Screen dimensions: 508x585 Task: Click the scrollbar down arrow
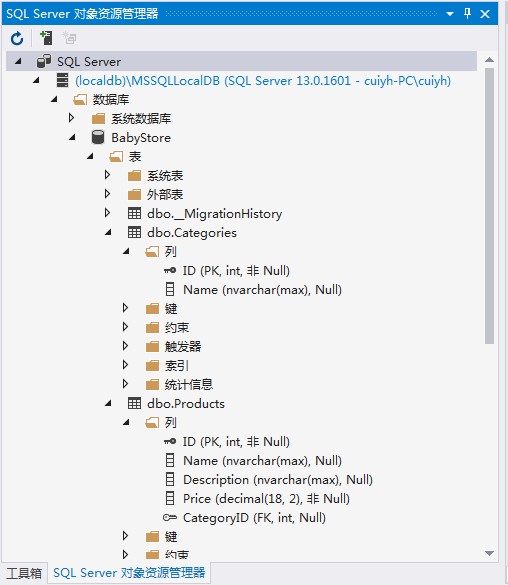[x=489, y=553]
